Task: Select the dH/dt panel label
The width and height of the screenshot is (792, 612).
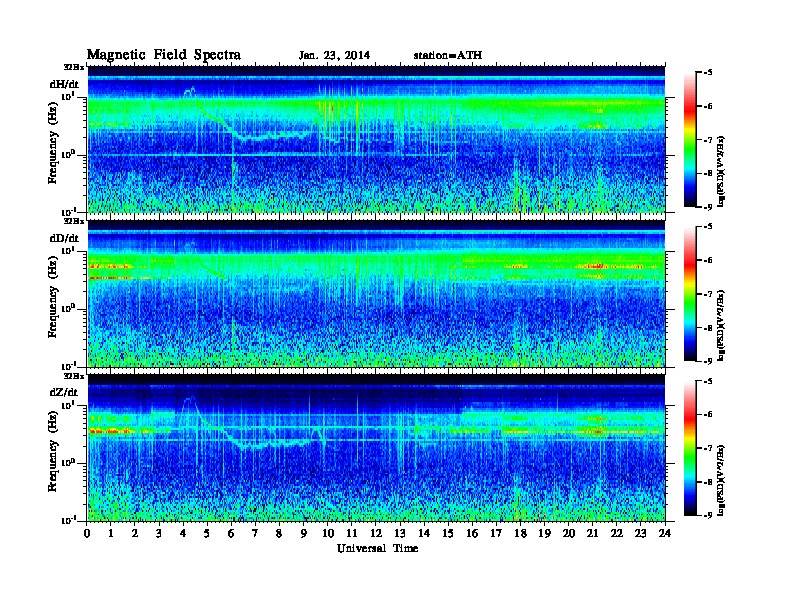Action: (64, 85)
